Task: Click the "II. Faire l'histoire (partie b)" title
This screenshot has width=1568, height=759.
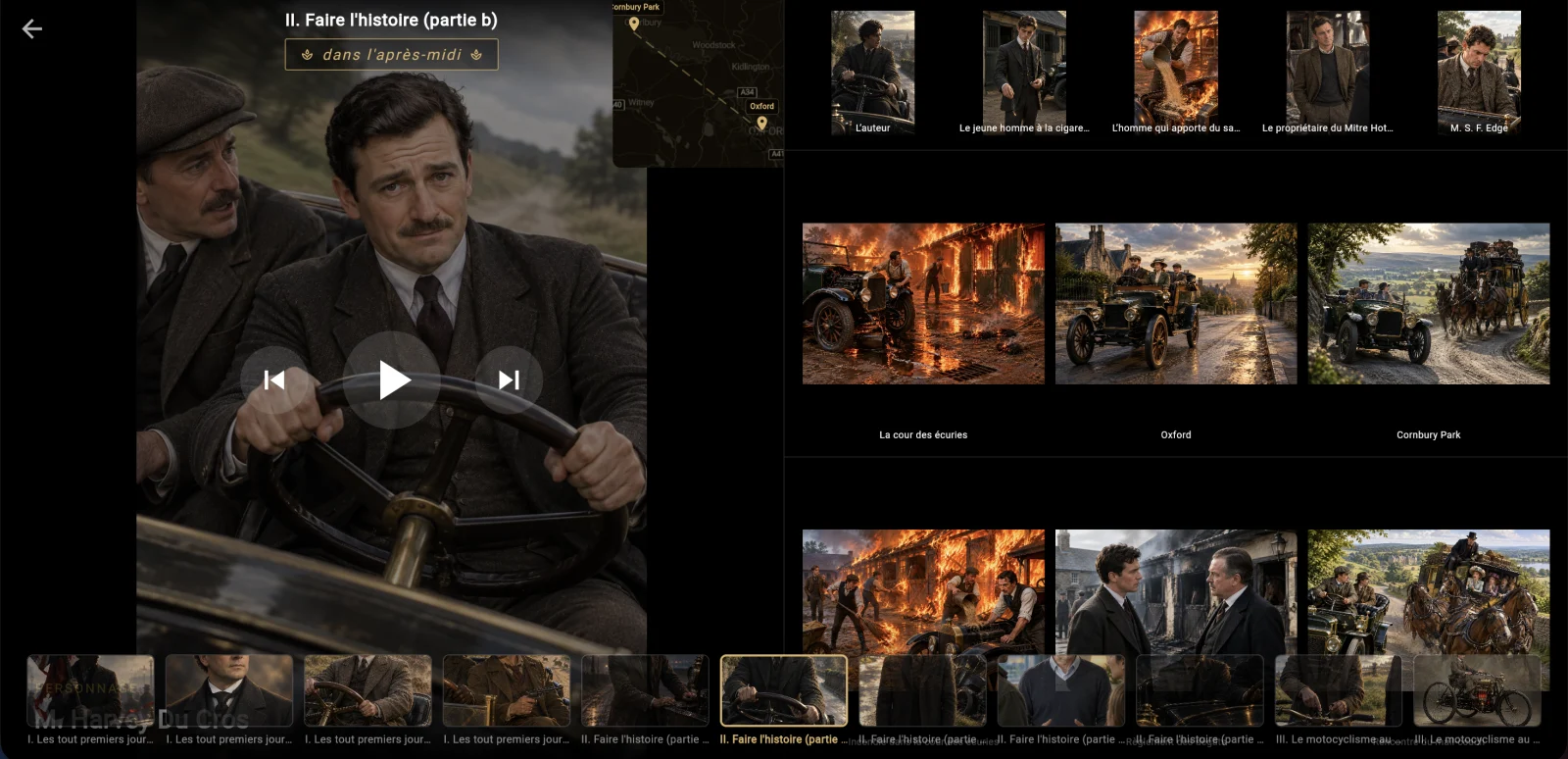Action: pyautogui.click(x=391, y=20)
